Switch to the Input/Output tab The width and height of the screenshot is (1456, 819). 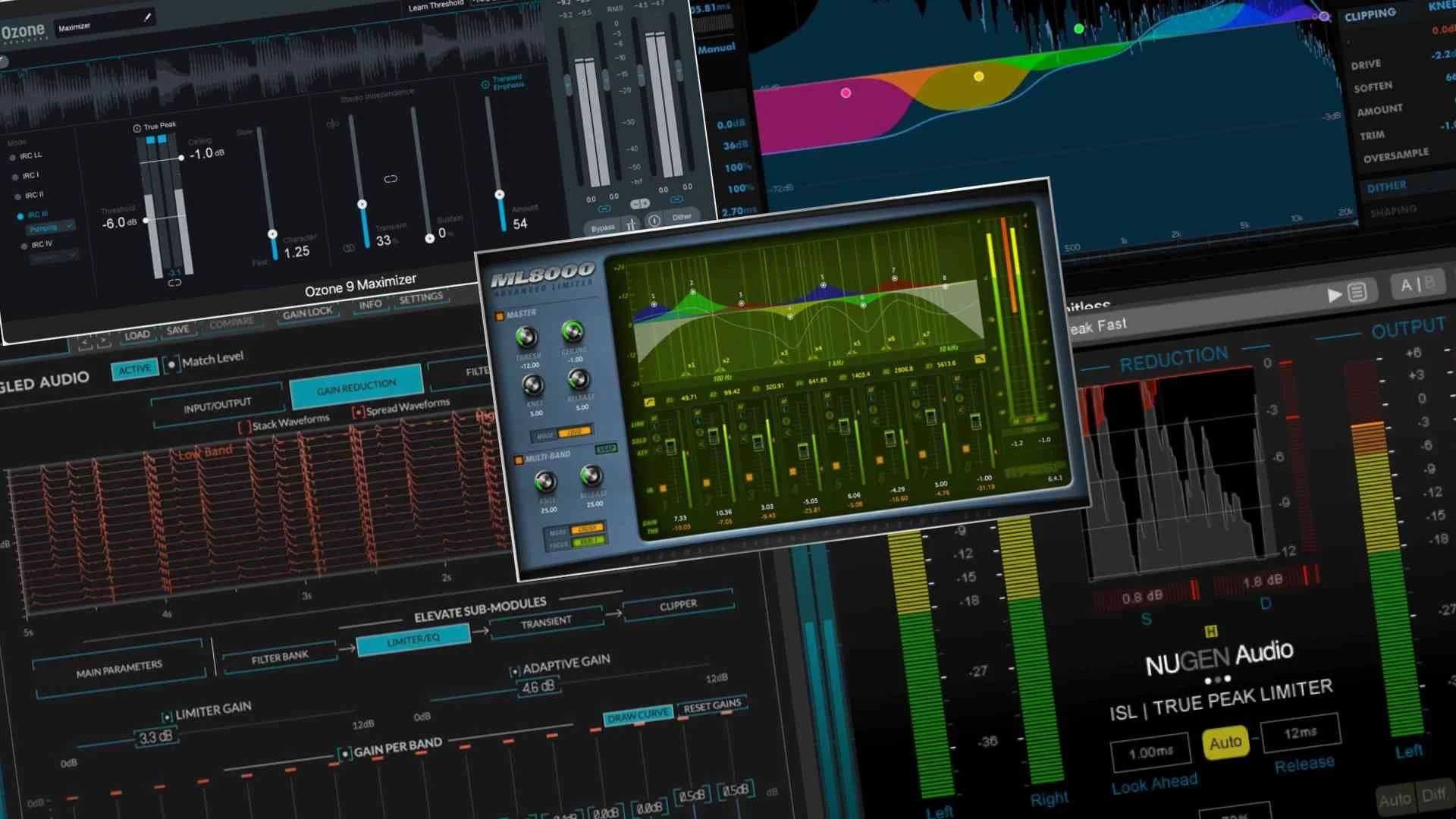pos(217,406)
